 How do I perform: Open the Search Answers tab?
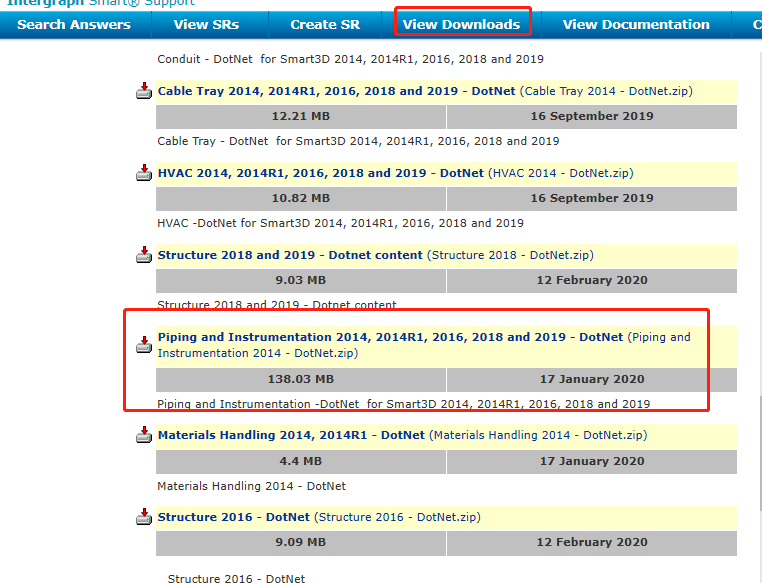coord(74,24)
